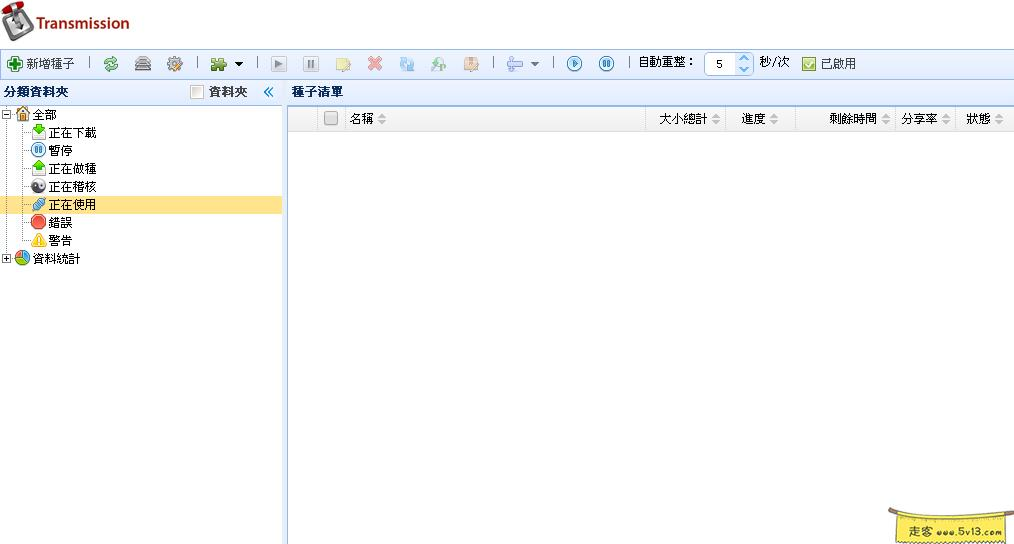This screenshot has width=1014, height=544.
Task: Select 正在下載 in the tree
Action: (72, 133)
